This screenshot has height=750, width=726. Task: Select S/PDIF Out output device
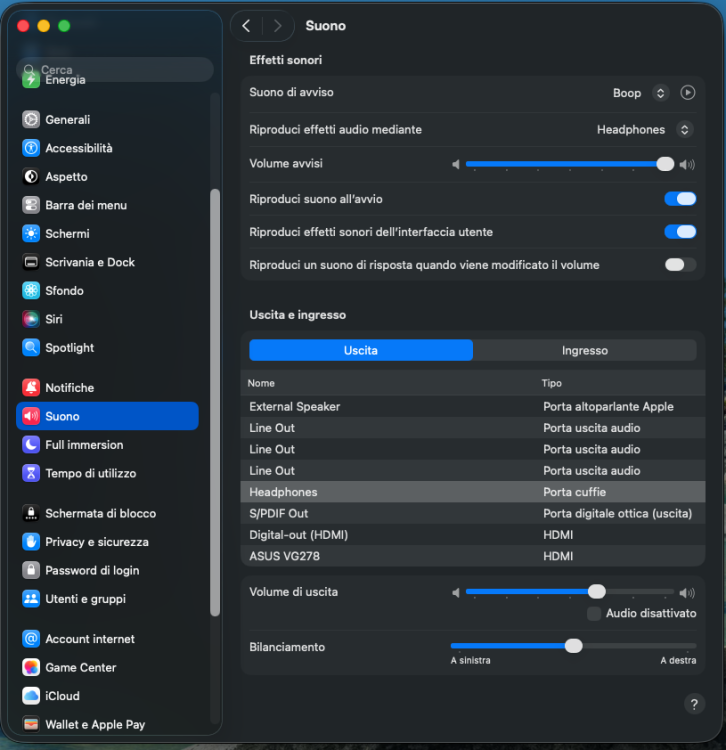pyautogui.click(x=473, y=513)
